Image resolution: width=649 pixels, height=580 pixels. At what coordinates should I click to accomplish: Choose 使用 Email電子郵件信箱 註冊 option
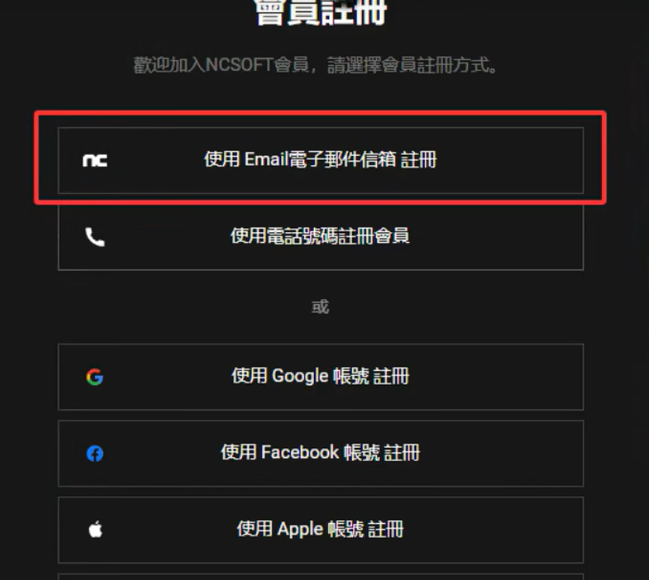[x=321, y=160]
